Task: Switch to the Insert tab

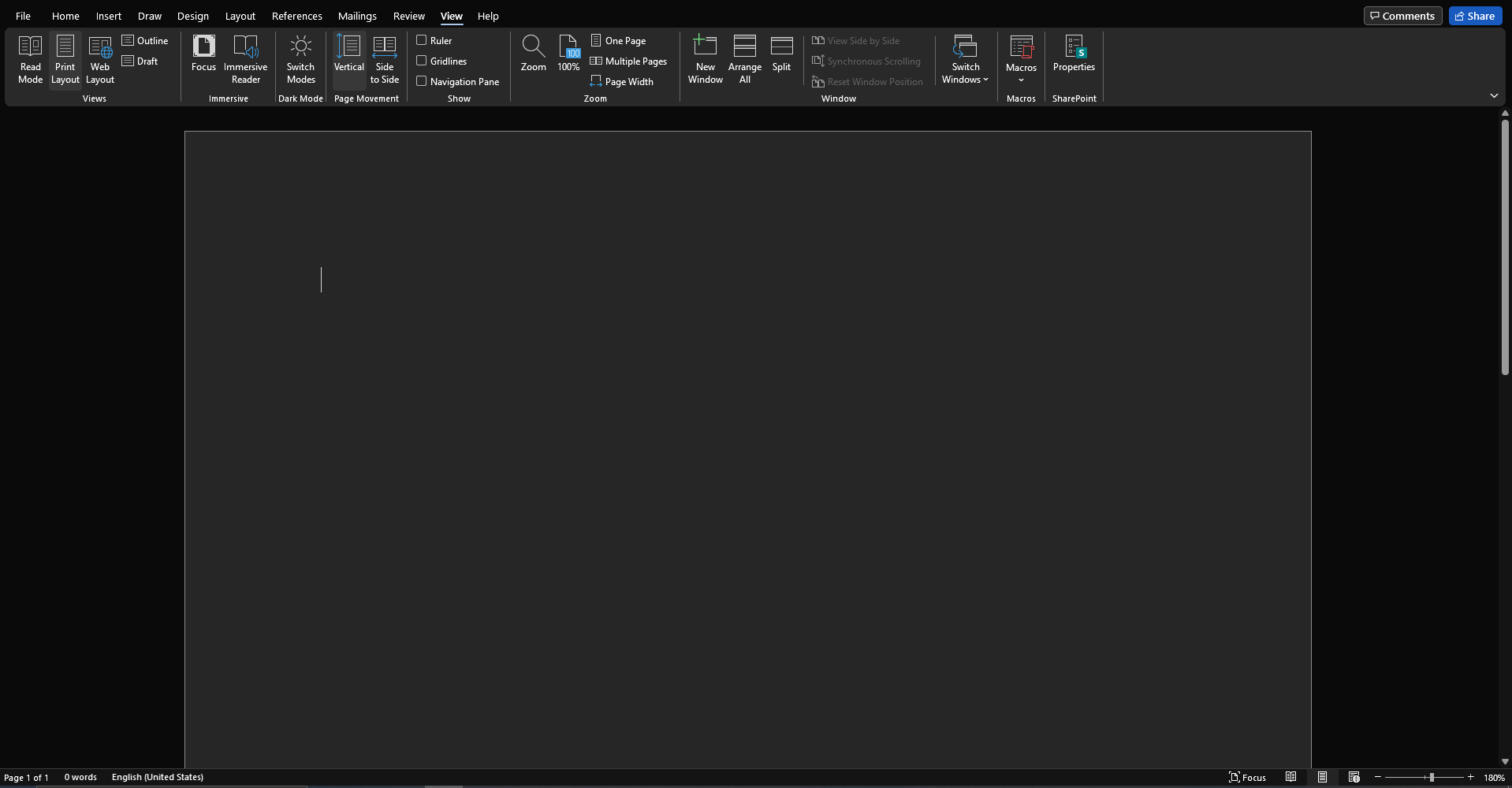Action: 108,16
